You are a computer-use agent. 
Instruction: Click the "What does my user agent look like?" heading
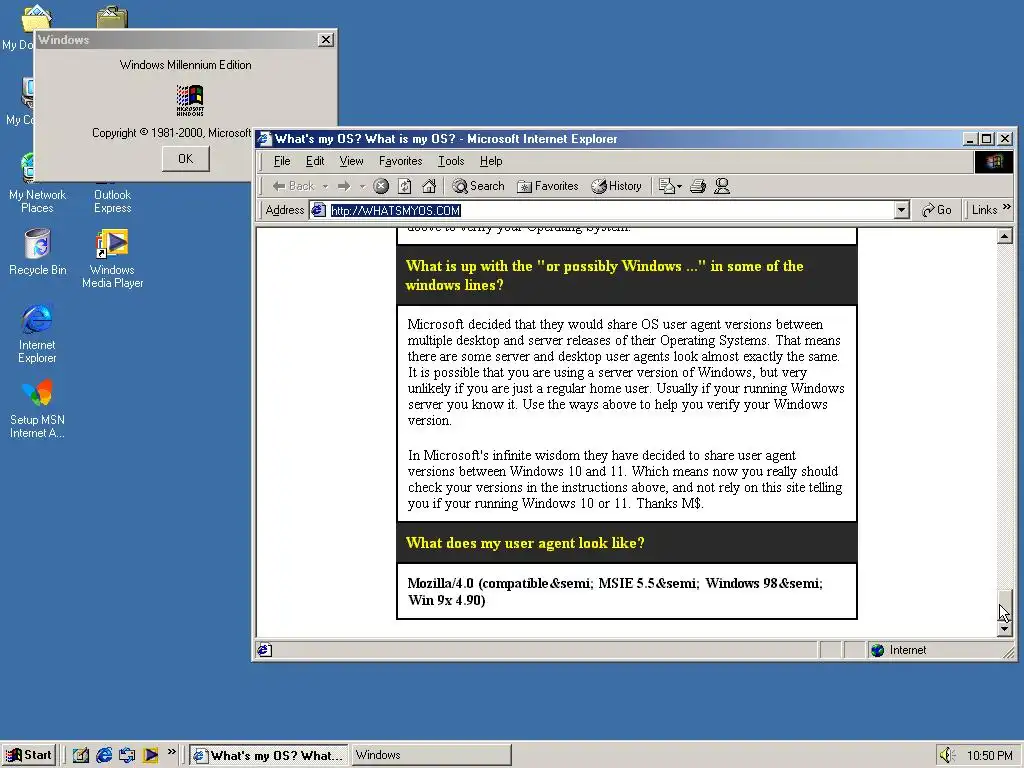point(525,543)
